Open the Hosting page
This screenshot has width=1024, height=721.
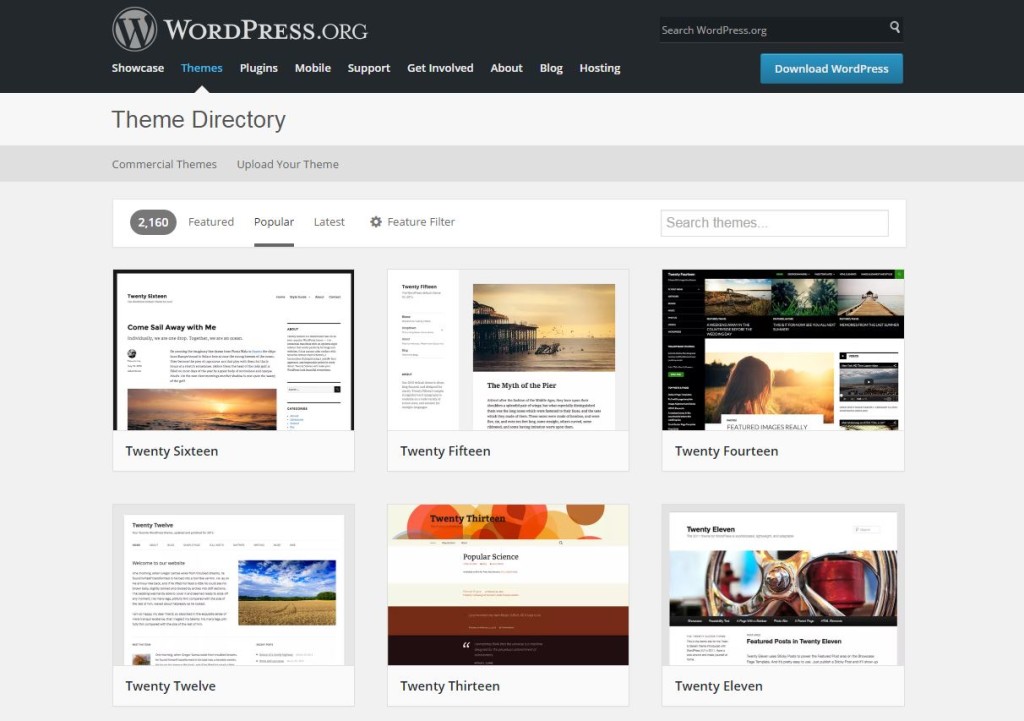600,68
